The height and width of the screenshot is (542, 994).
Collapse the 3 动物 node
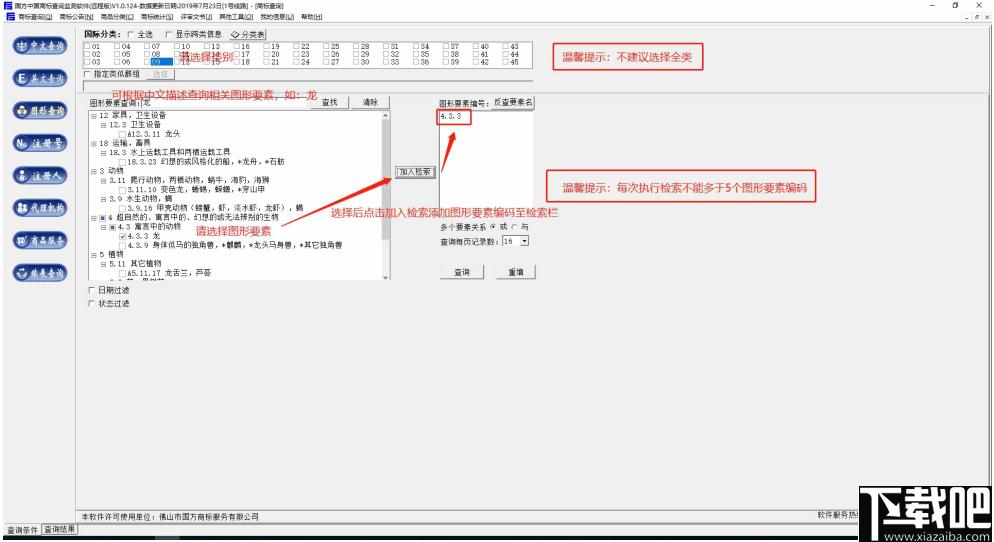coord(94,171)
